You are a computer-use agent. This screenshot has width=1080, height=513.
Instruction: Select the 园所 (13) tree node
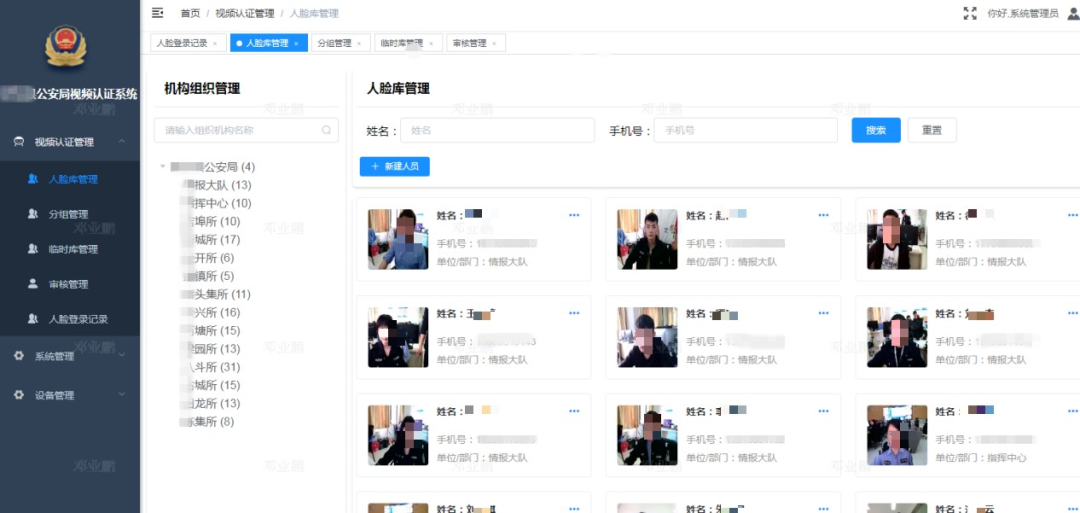pyautogui.click(x=212, y=348)
